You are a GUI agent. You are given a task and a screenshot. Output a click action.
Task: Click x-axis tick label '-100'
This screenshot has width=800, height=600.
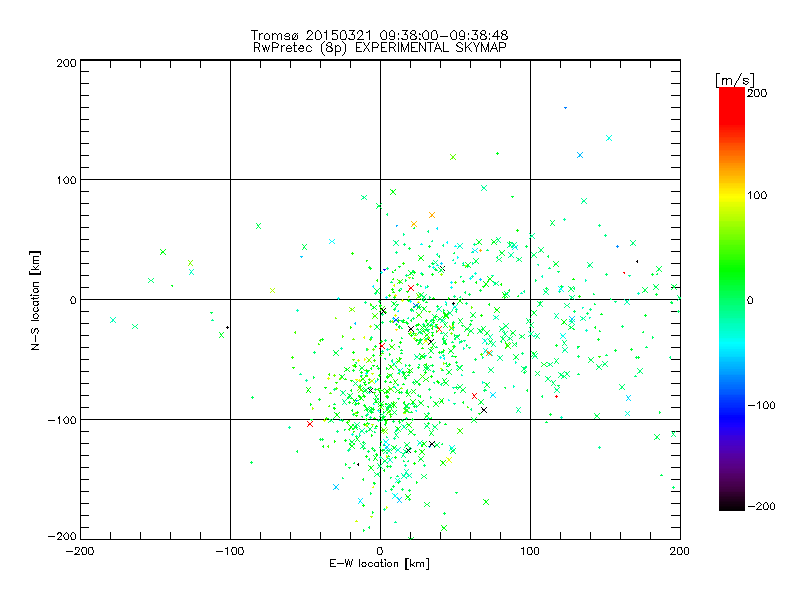(x=230, y=551)
